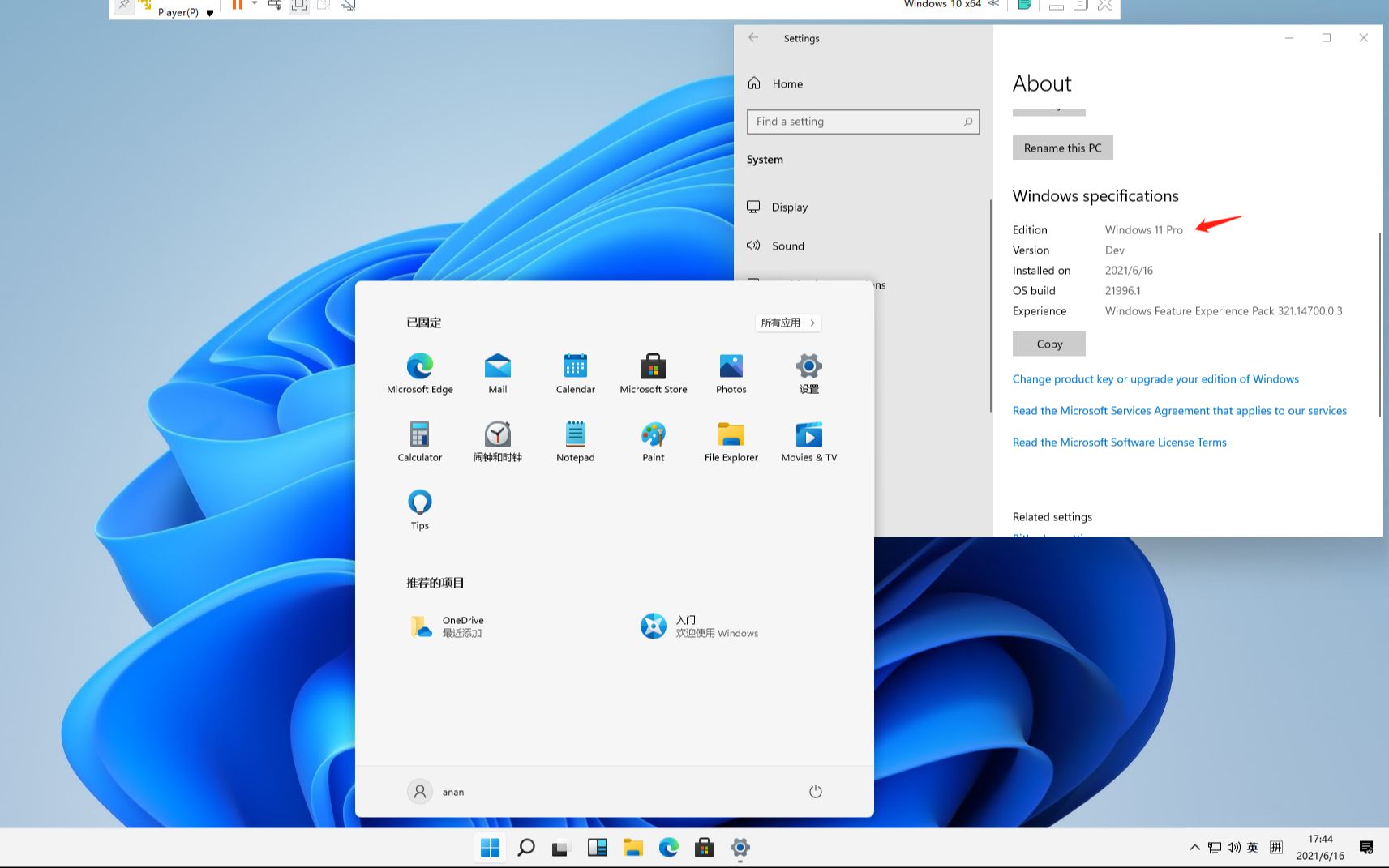This screenshot has width=1389, height=868.
Task: Click the power button in the Start menu
Action: pyautogui.click(x=815, y=792)
